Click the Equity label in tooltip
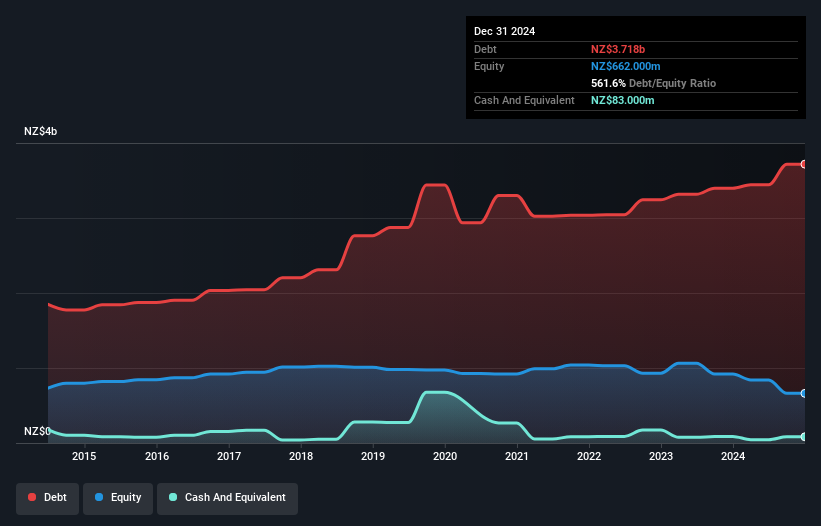 489,66
